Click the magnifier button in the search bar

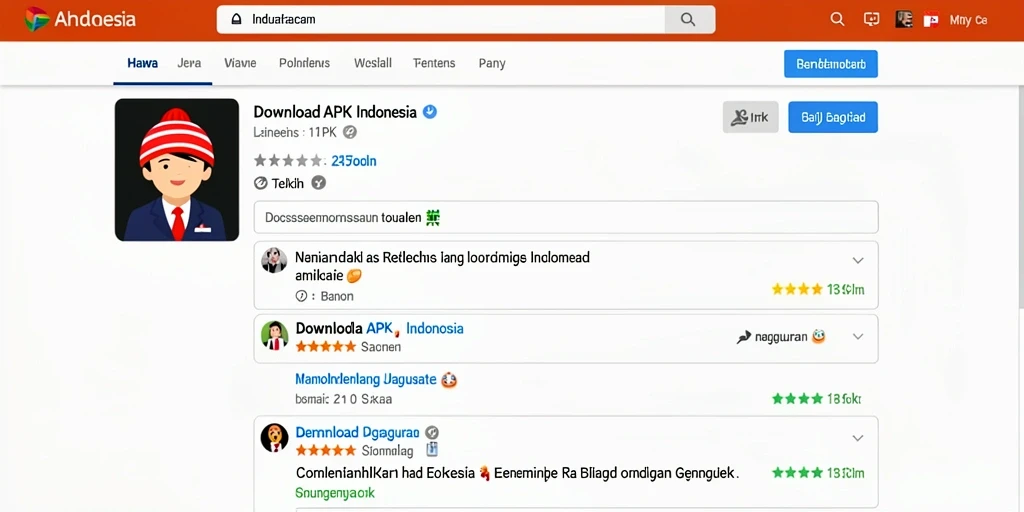pos(689,20)
